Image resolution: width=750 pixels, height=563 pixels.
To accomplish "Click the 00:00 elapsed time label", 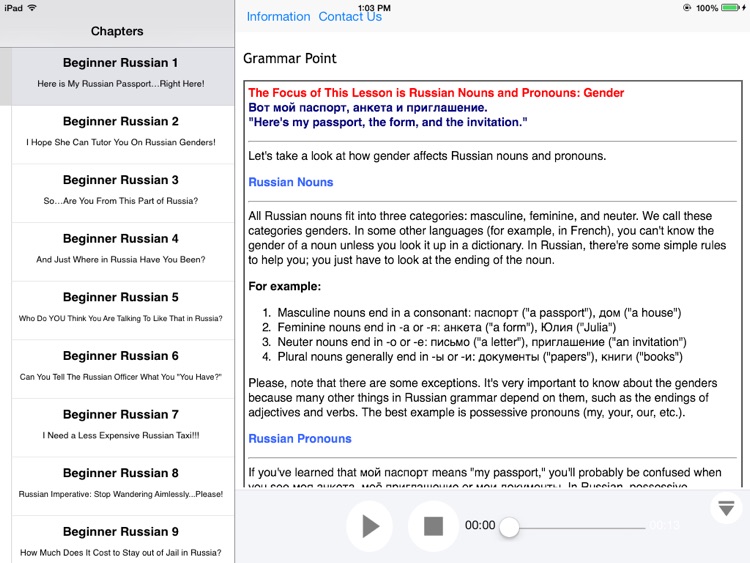I will (x=480, y=525).
